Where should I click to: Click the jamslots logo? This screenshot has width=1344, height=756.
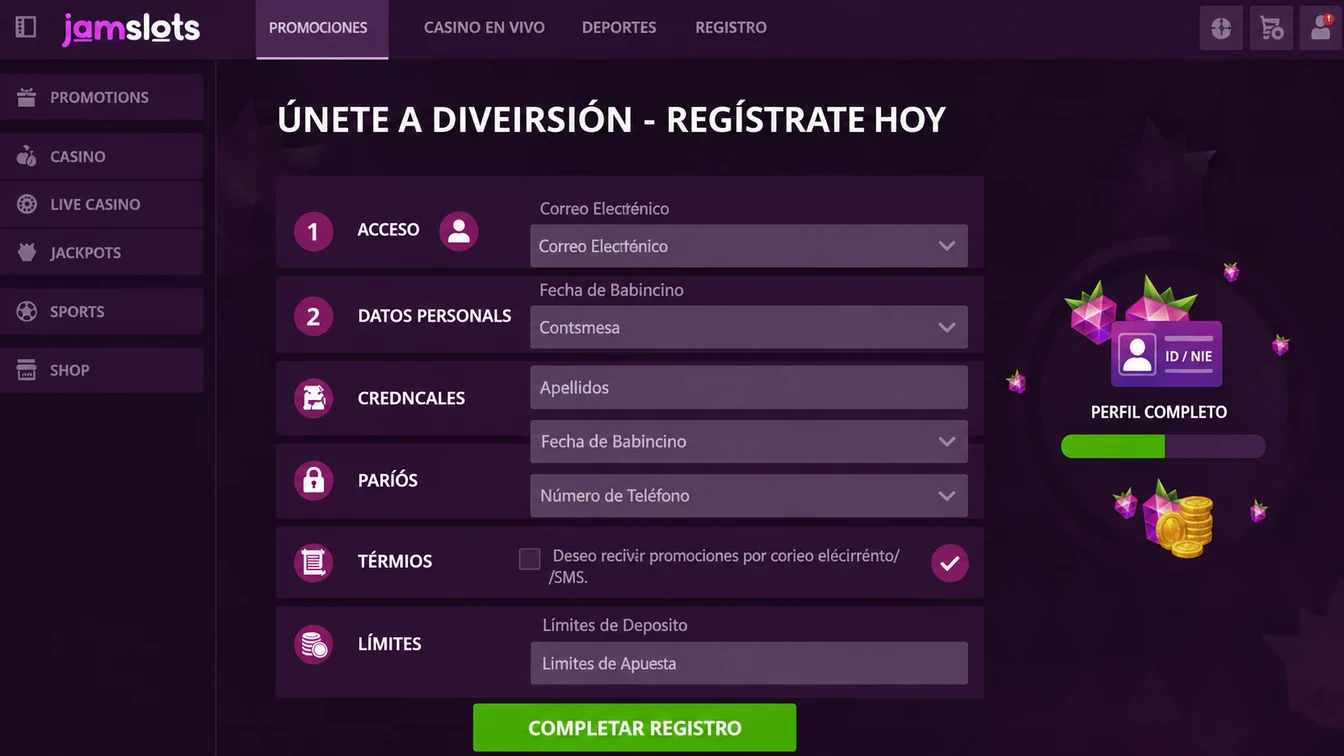(x=131, y=28)
